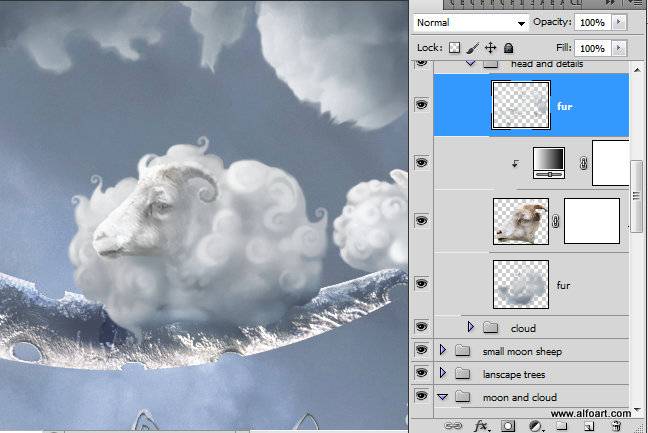The image size is (648, 433).
Task: Toggle visibility of lanscape trees group
Action: (x=421, y=373)
